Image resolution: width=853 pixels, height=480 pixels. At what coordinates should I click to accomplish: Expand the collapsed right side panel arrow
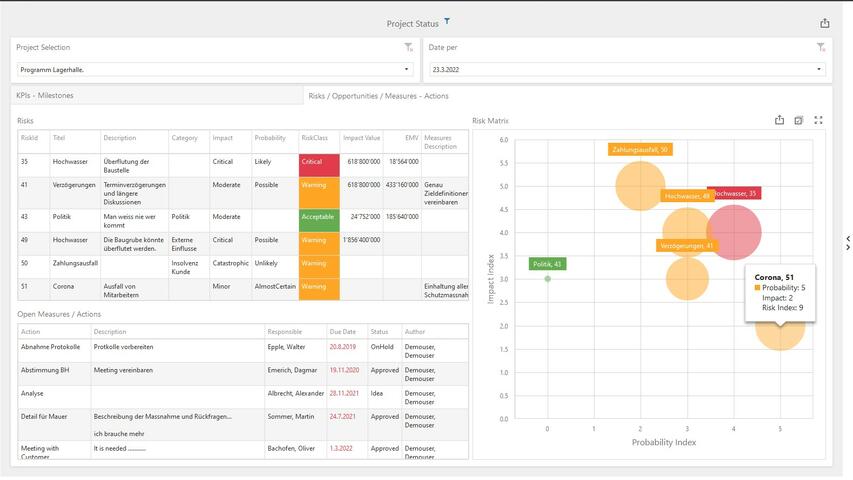pos(848,240)
